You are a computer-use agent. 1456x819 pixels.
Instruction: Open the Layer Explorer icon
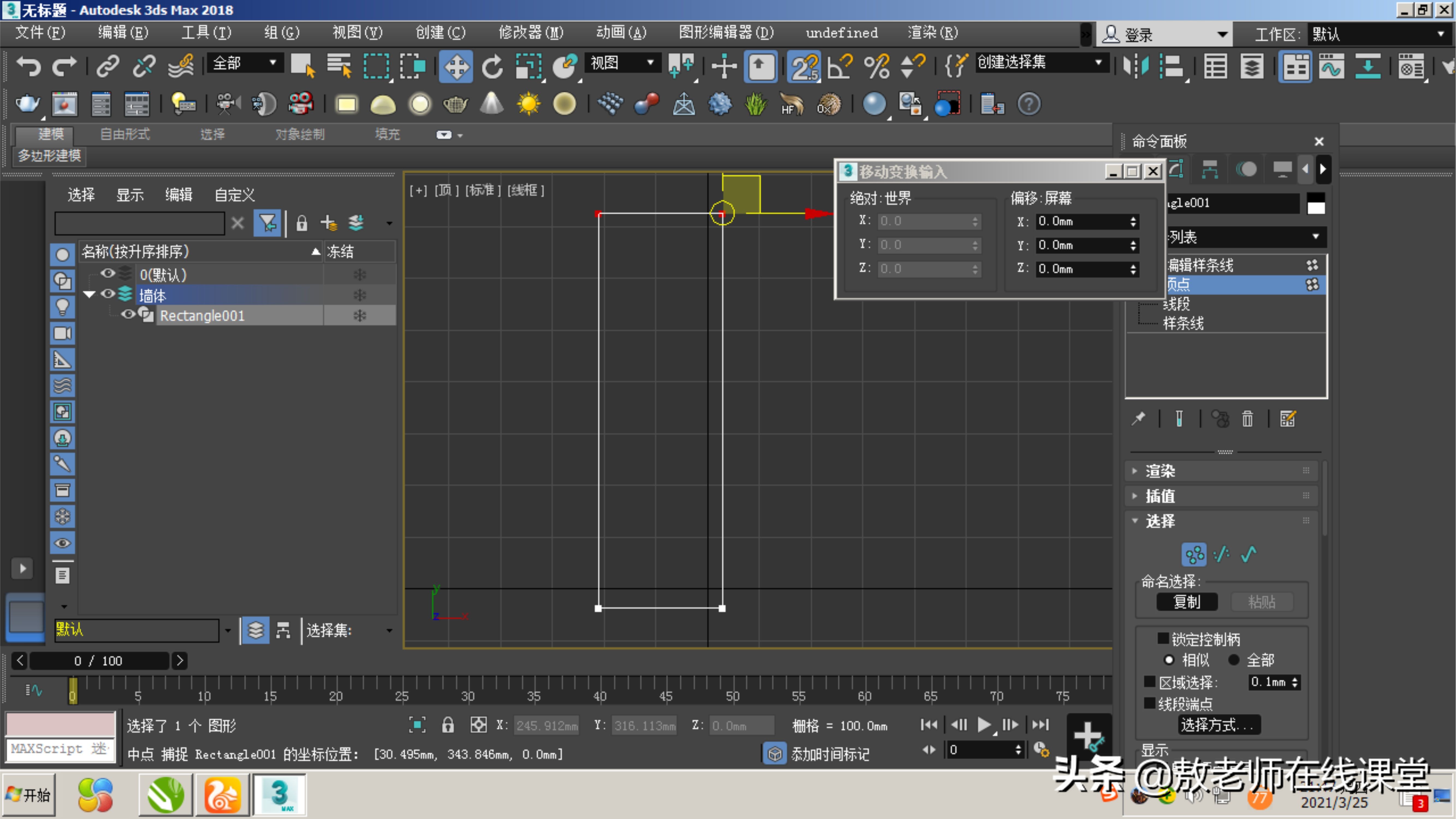point(1252,66)
